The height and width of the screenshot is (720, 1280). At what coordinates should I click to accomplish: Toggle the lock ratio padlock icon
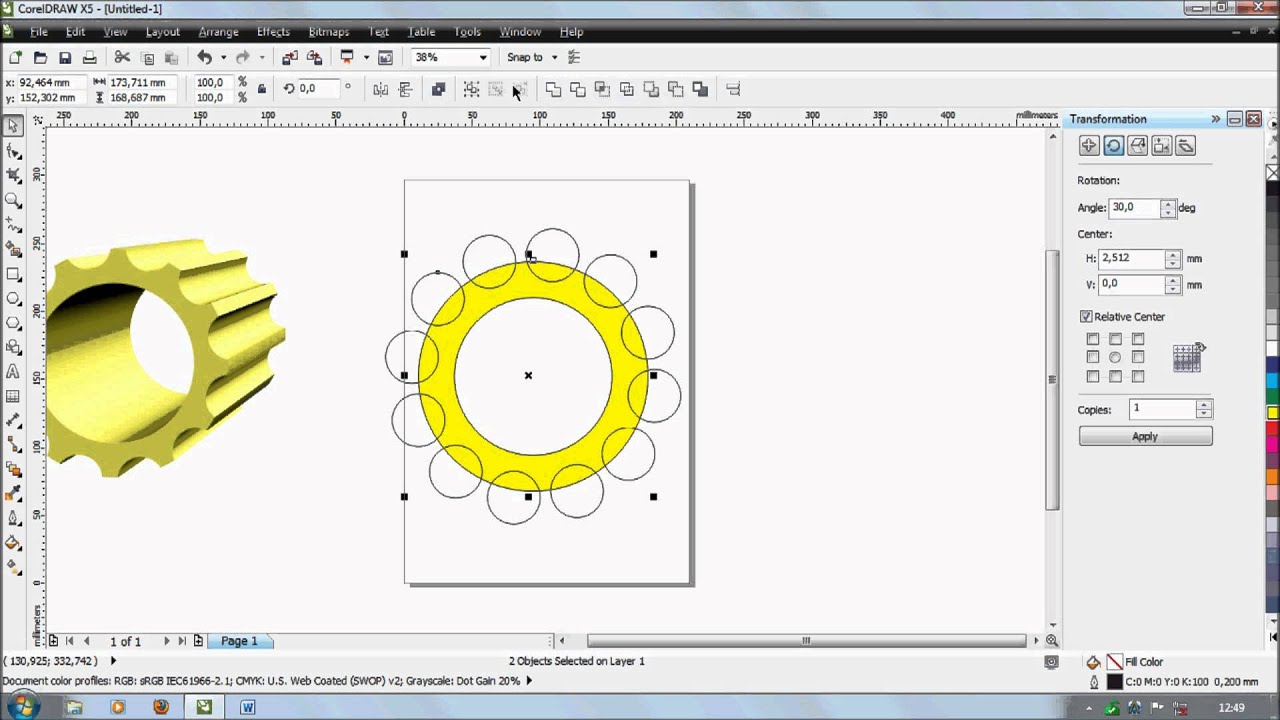click(262, 89)
